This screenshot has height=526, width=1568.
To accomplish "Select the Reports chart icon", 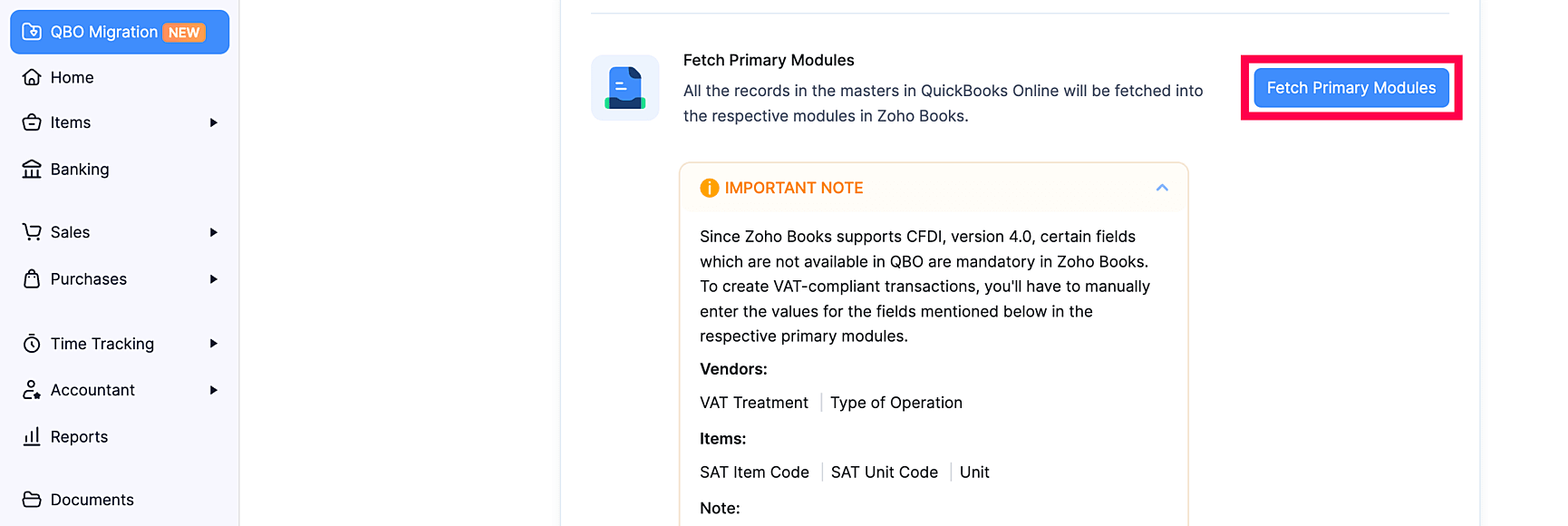I will coord(32,436).
